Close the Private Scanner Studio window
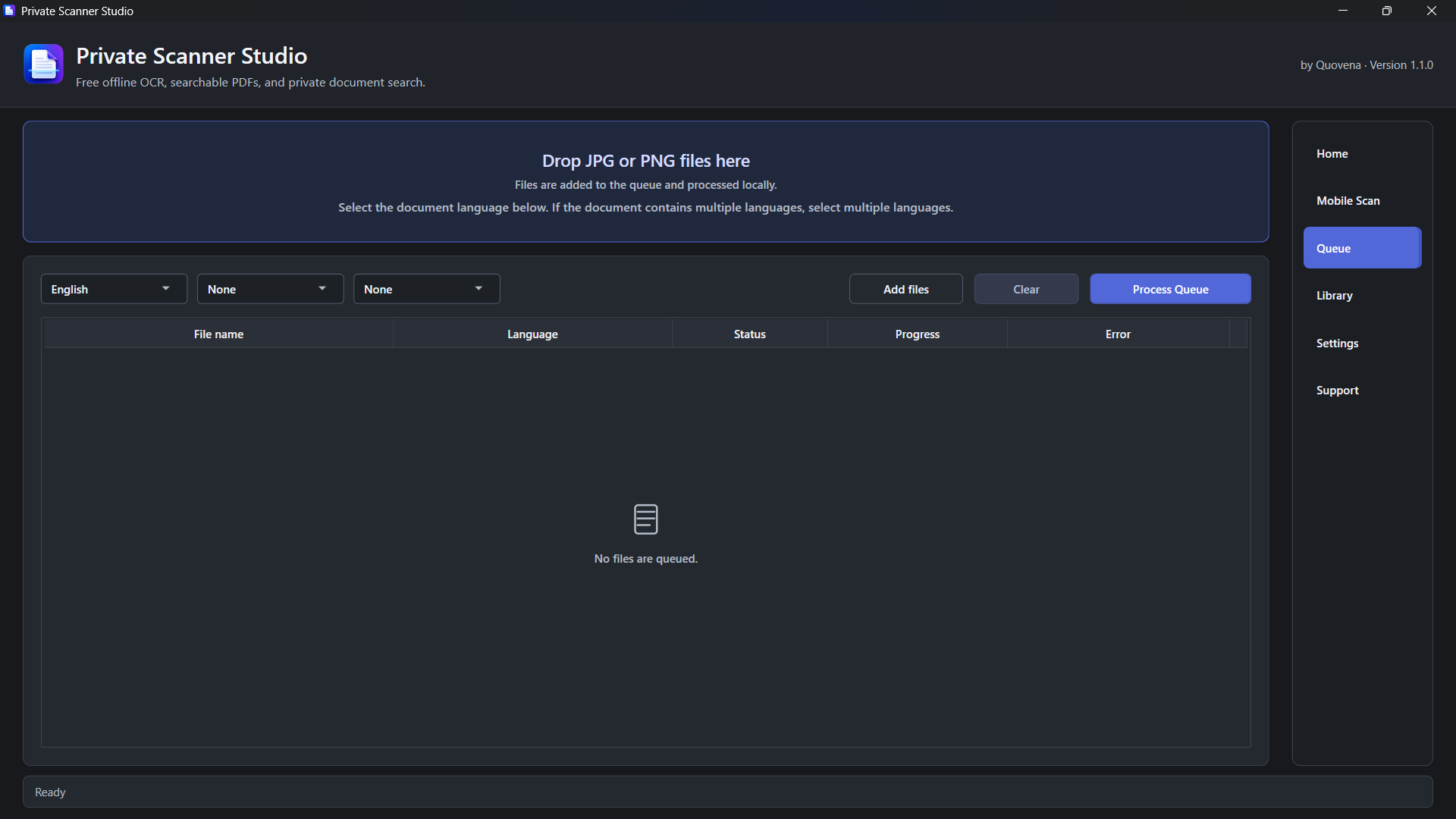The image size is (1456, 819). [x=1431, y=11]
